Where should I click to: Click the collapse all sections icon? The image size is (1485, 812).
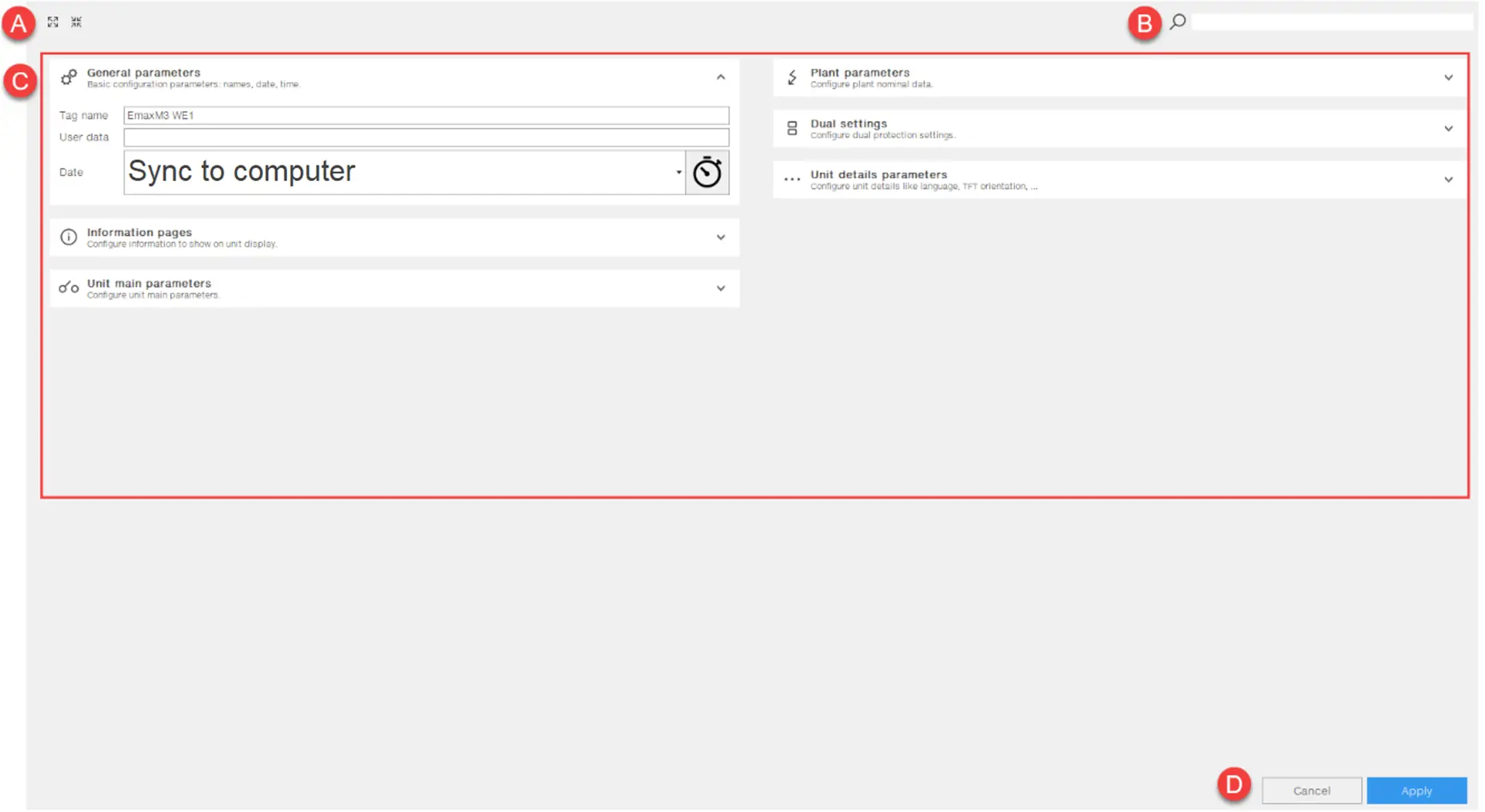(77, 22)
